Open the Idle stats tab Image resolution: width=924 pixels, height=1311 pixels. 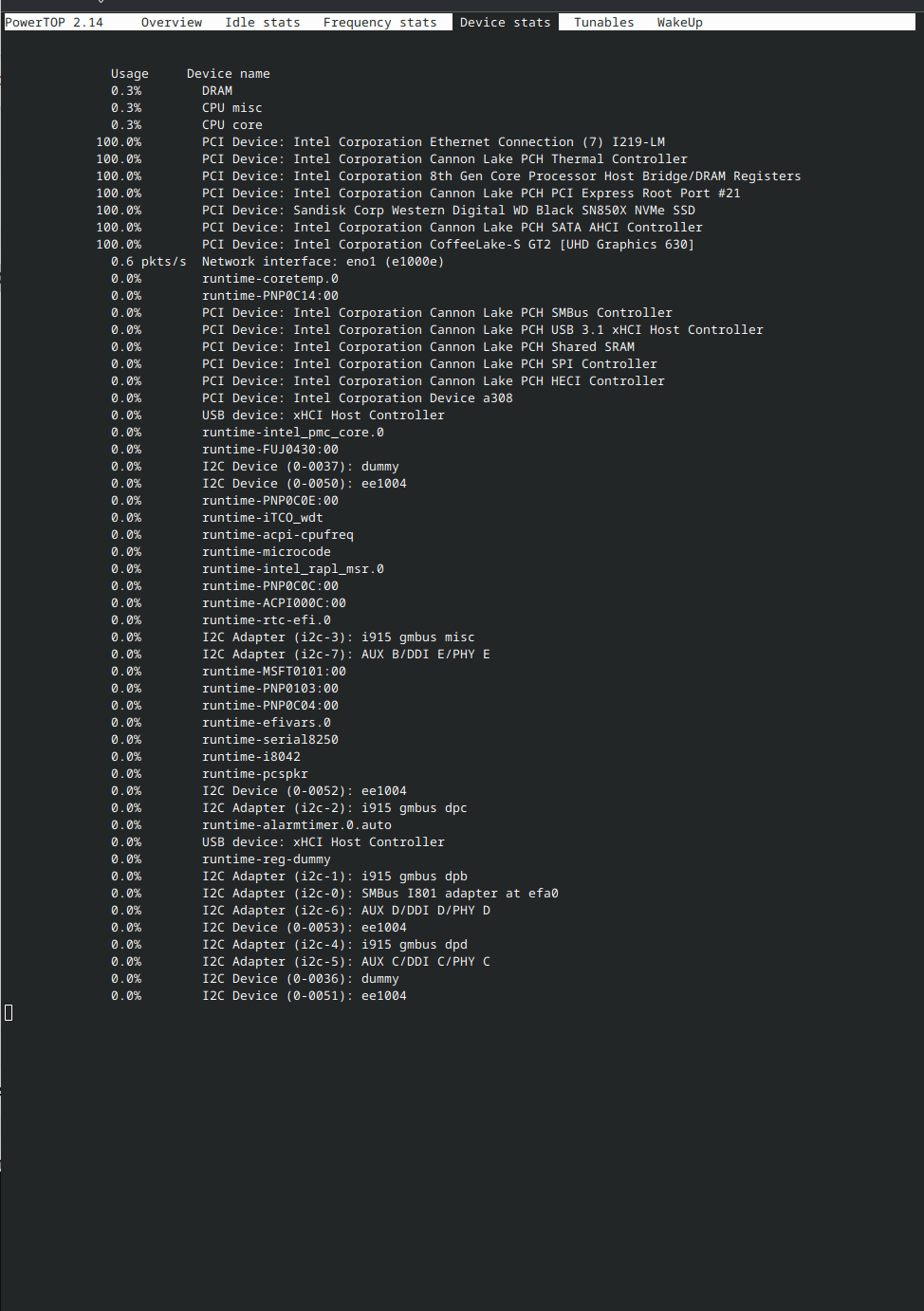click(262, 22)
